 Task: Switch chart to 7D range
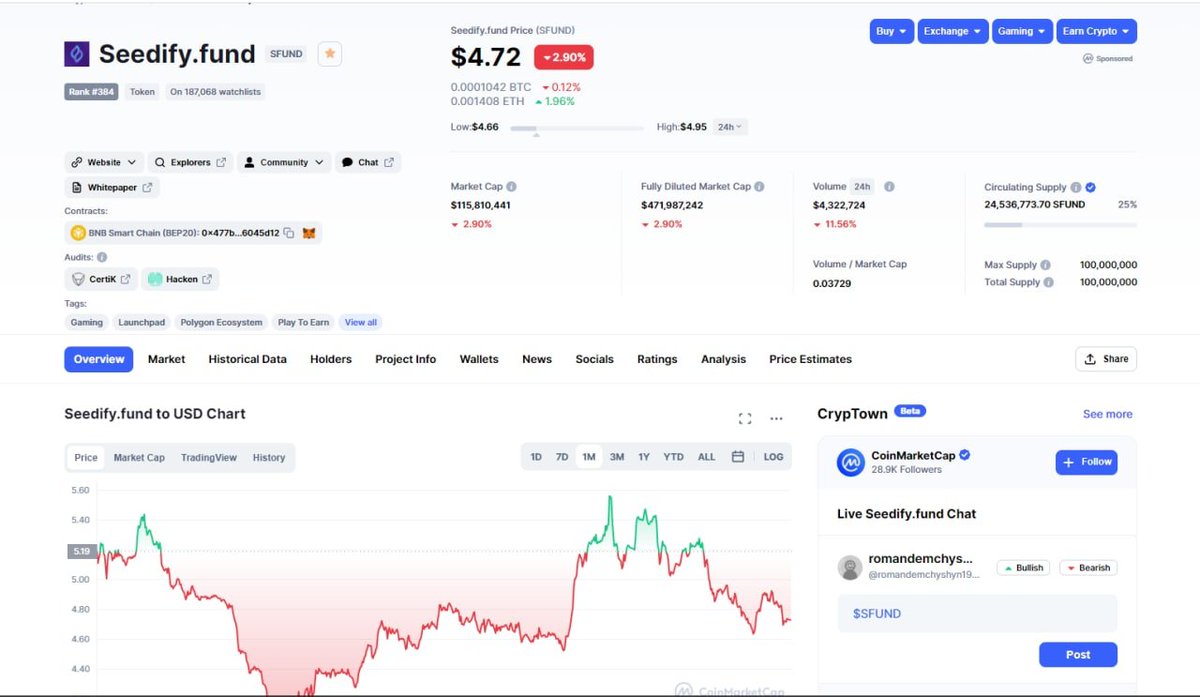click(x=562, y=457)
